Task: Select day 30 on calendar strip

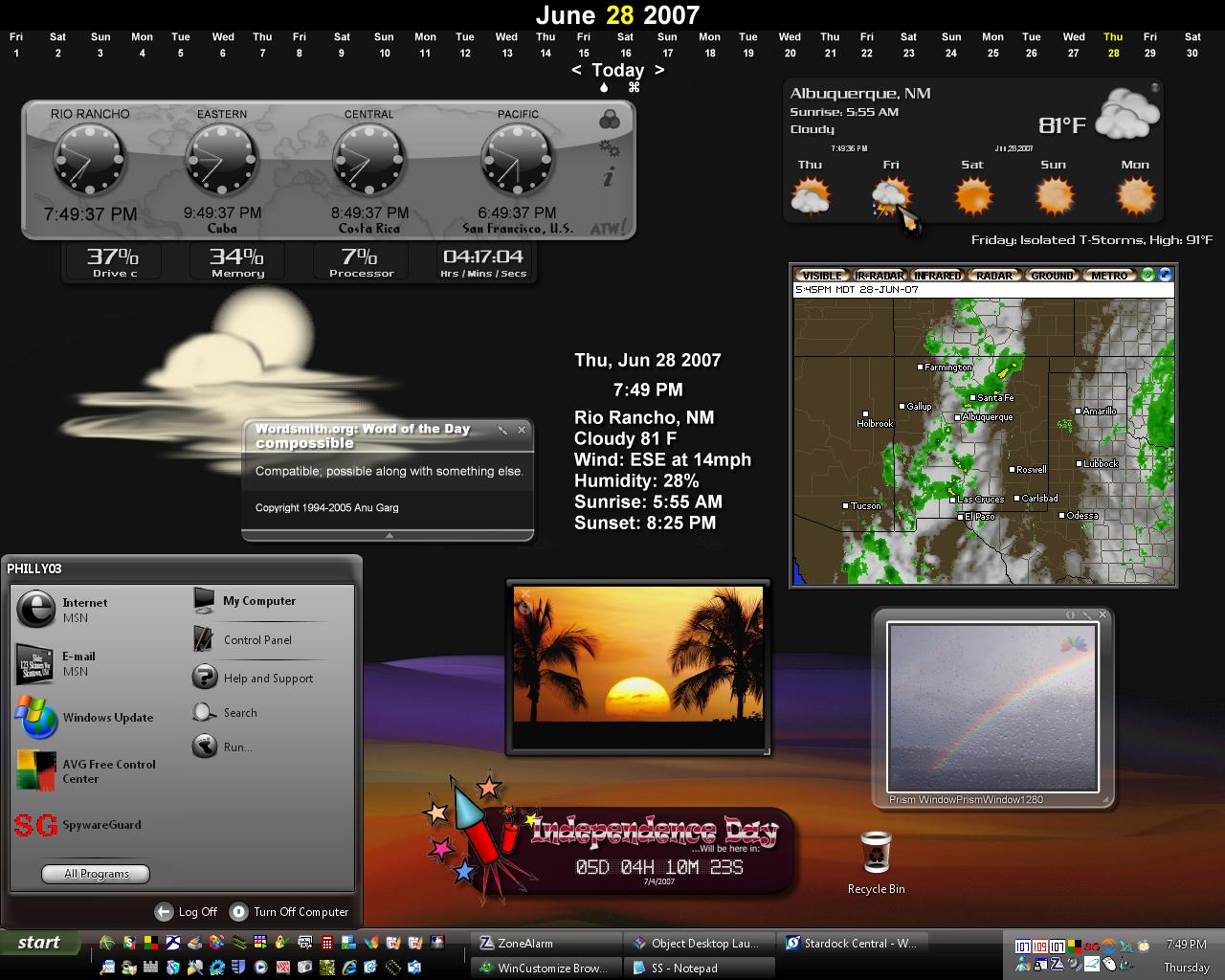Action: (1192, 45)
